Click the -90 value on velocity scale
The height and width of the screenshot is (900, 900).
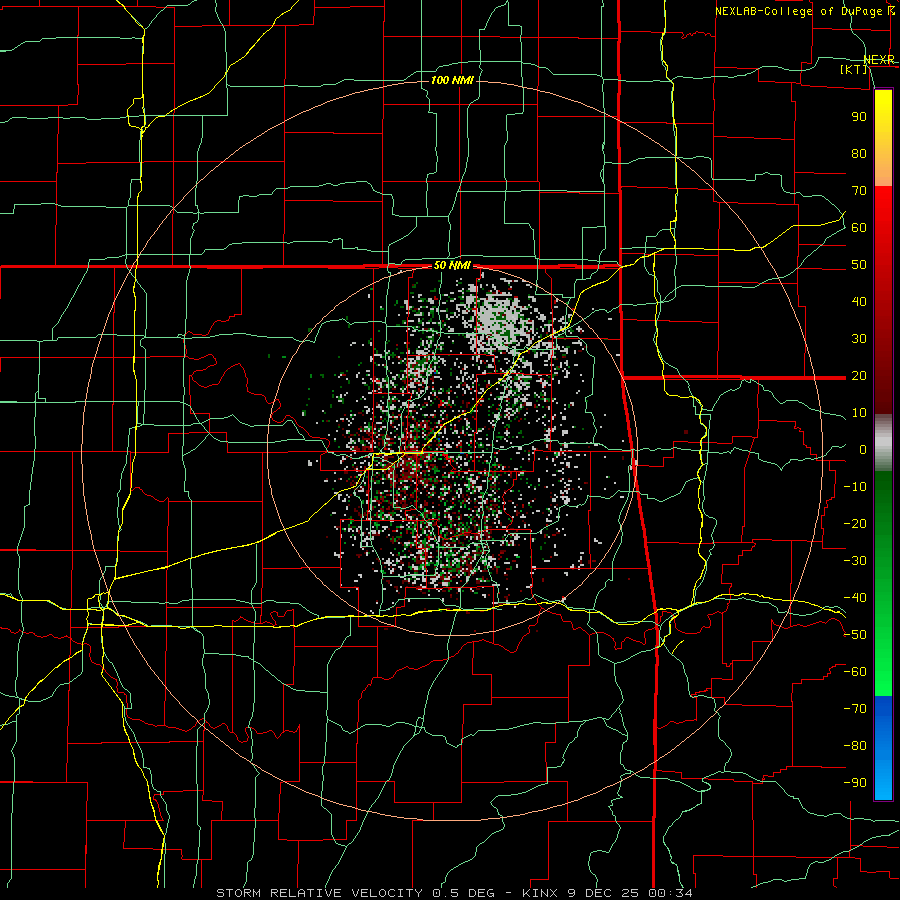point(855,783)
